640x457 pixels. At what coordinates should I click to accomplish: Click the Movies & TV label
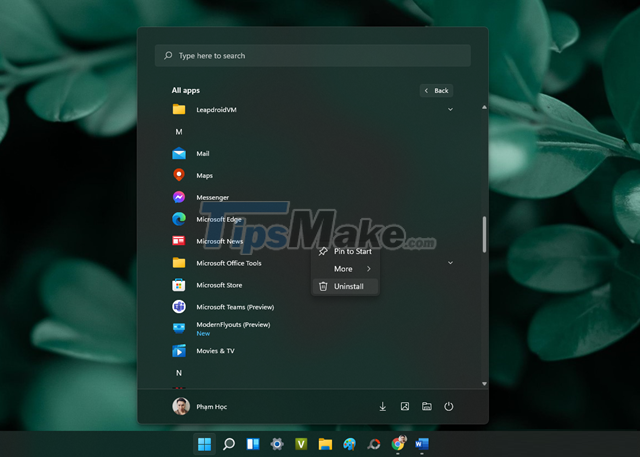pos(216,351)
